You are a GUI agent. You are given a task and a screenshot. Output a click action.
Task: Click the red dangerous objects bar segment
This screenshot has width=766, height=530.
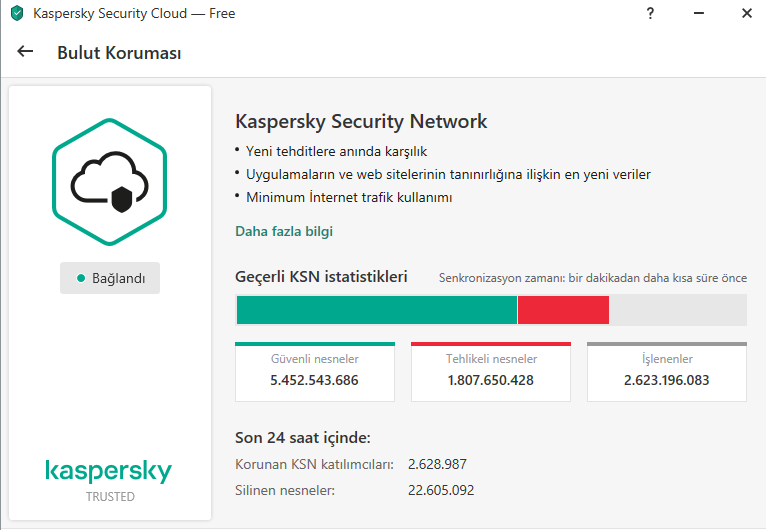(x=563, y=310)
